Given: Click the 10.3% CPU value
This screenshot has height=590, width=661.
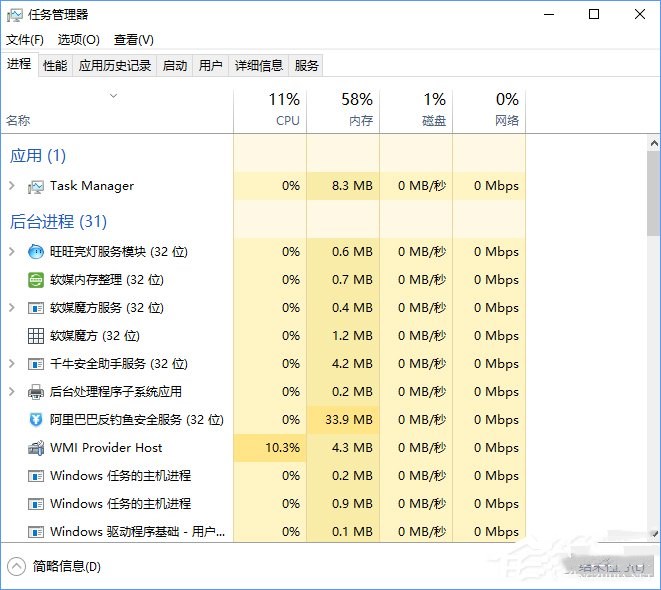Looking at the screenshot, I should (x=282, y=448).
